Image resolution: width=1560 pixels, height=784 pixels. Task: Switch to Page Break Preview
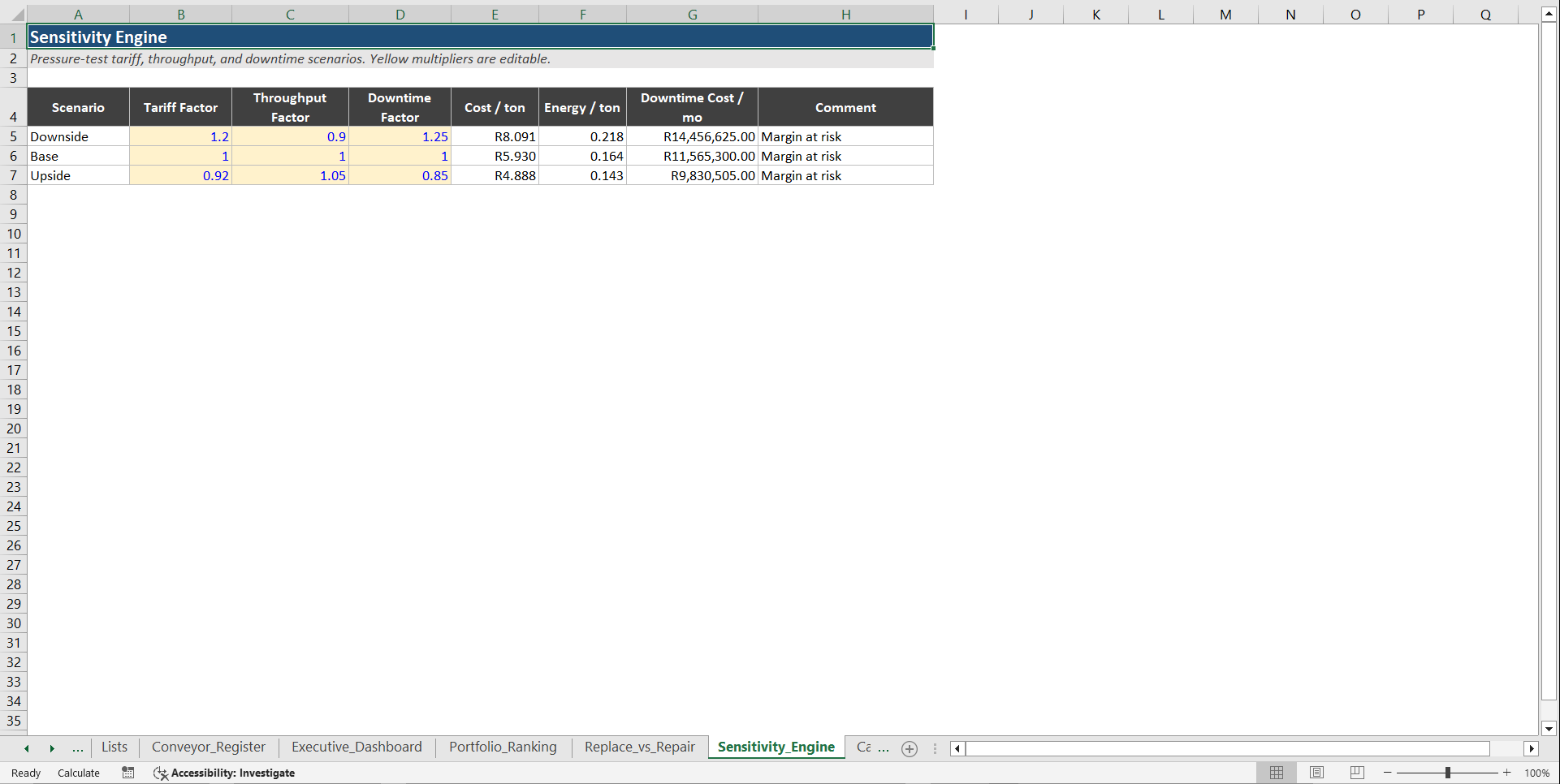[1357, 773]
